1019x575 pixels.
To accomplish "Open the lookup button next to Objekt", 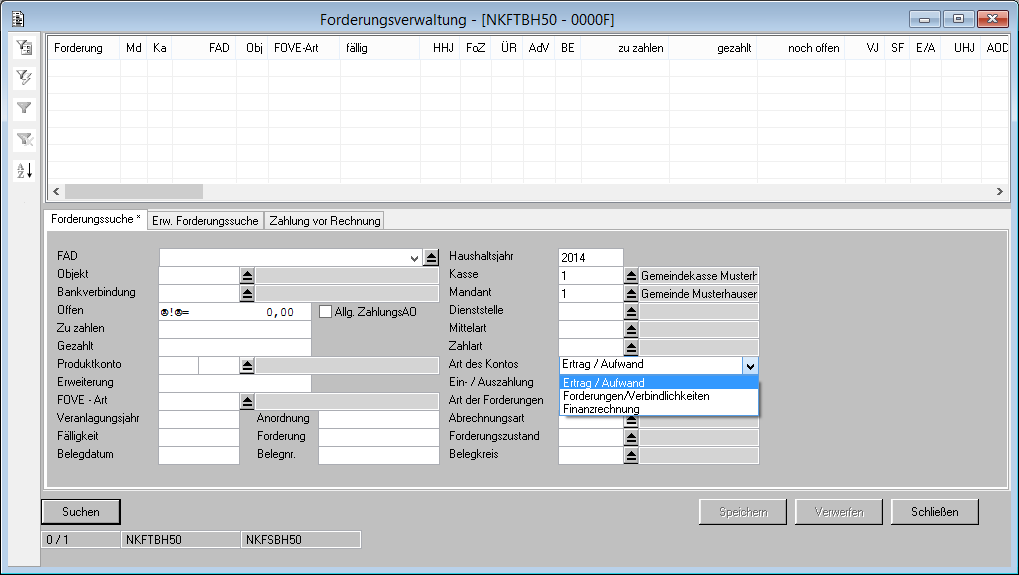I will [248, 275].
